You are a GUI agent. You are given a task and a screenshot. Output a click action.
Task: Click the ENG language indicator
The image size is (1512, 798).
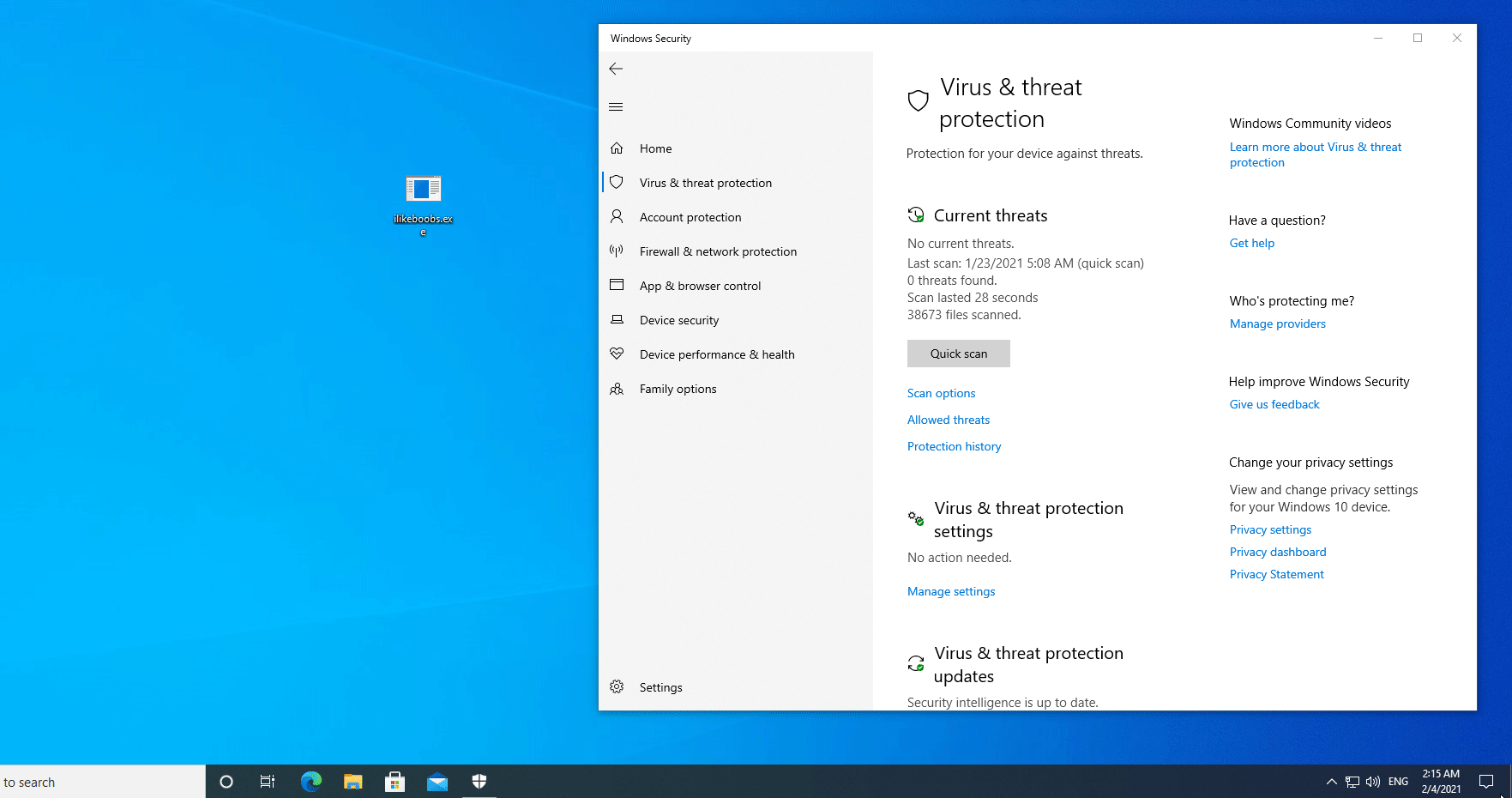(x=1398, y=782)
